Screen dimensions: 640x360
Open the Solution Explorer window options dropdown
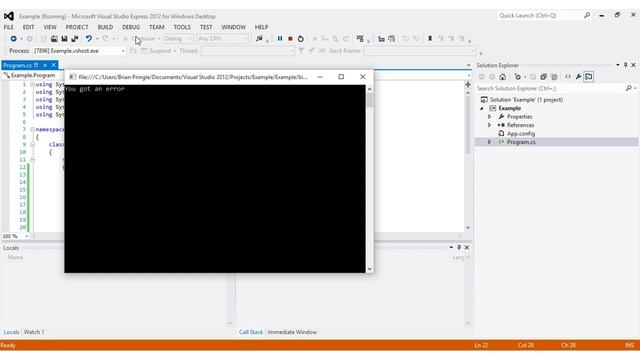618,65
